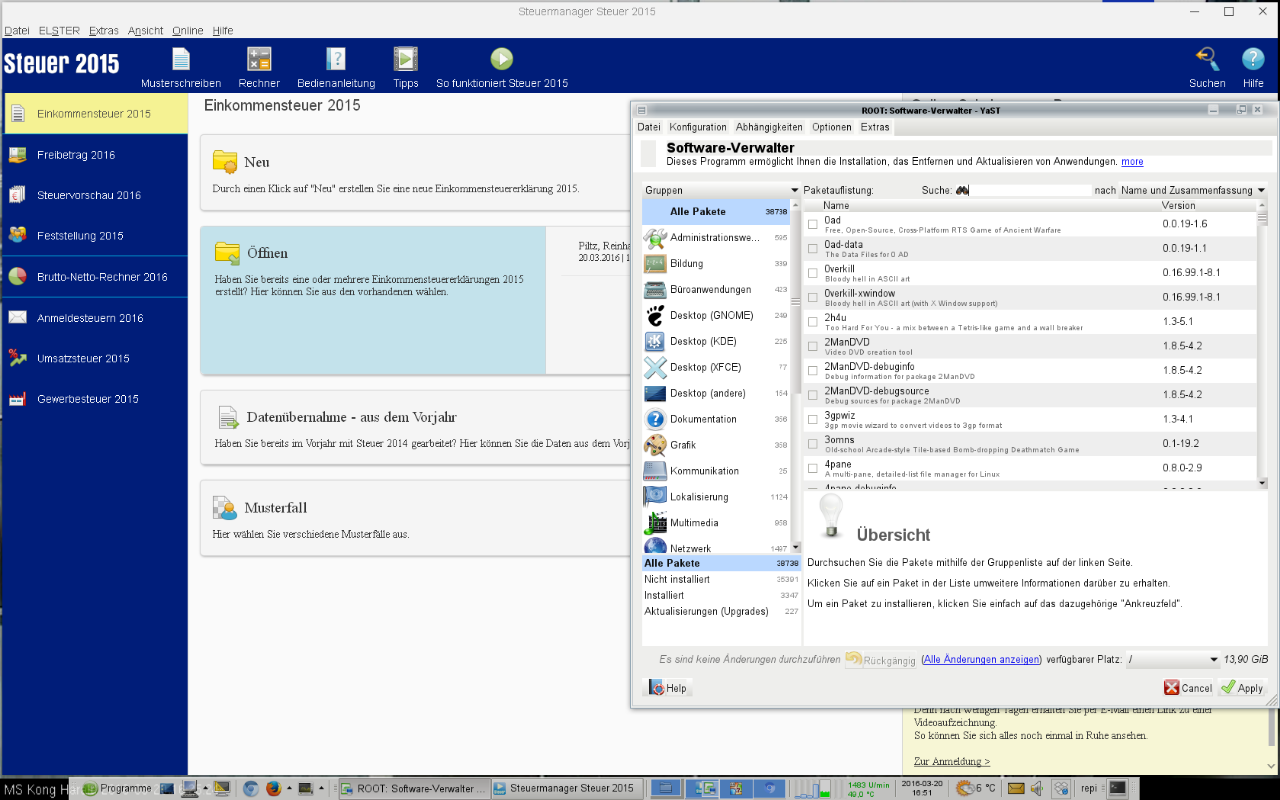Screen dimensions: 1280x800
Task: Select Desktop (KDE) package group
Action: (x=716, y=342)
